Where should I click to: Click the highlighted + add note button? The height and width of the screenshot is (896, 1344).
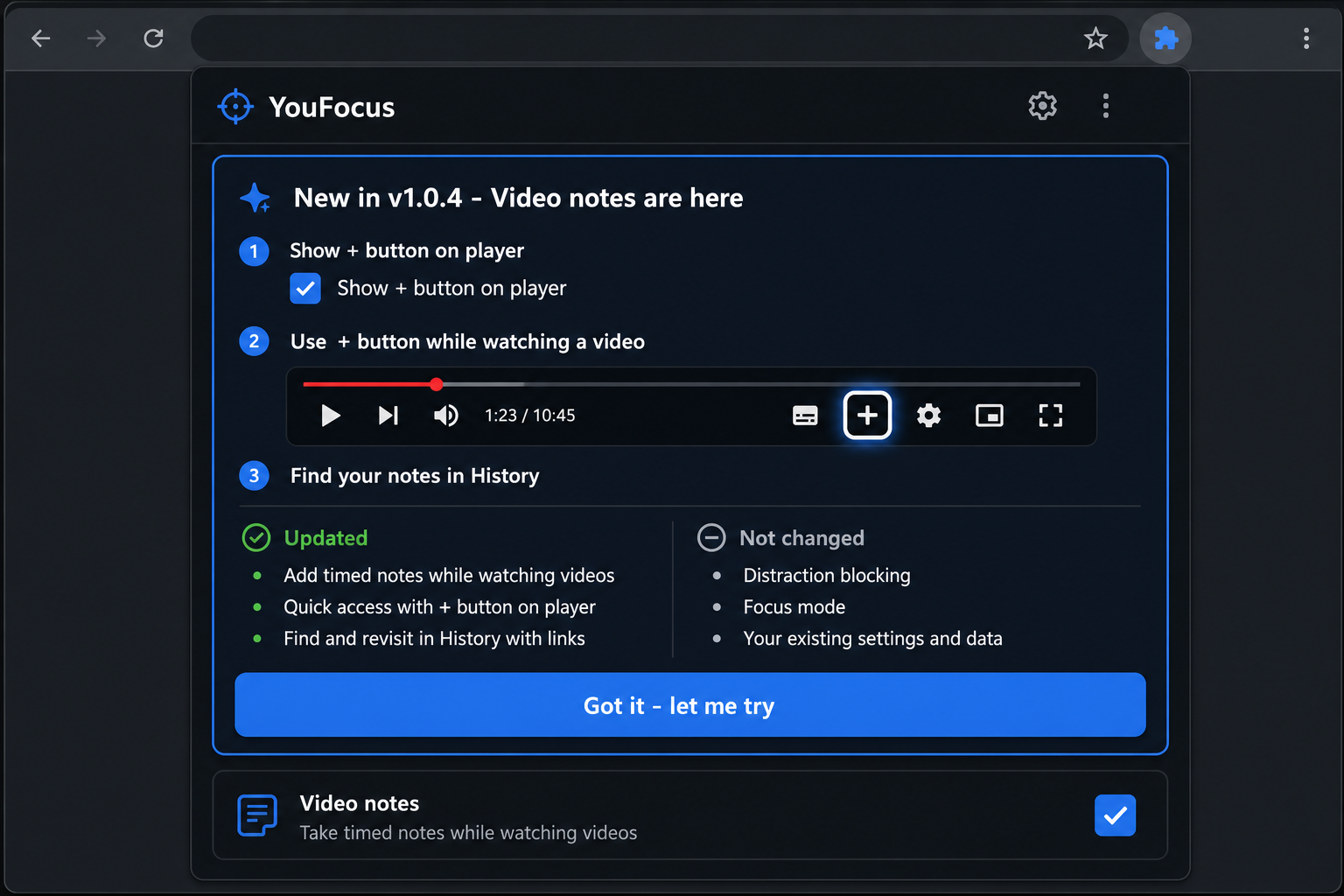point(867,416)
